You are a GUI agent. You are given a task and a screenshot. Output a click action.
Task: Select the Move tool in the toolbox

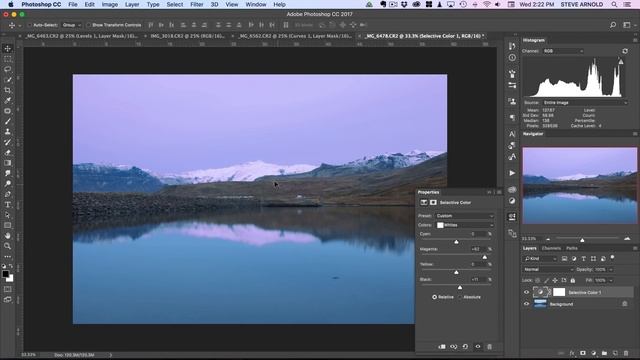pos(7,48)
